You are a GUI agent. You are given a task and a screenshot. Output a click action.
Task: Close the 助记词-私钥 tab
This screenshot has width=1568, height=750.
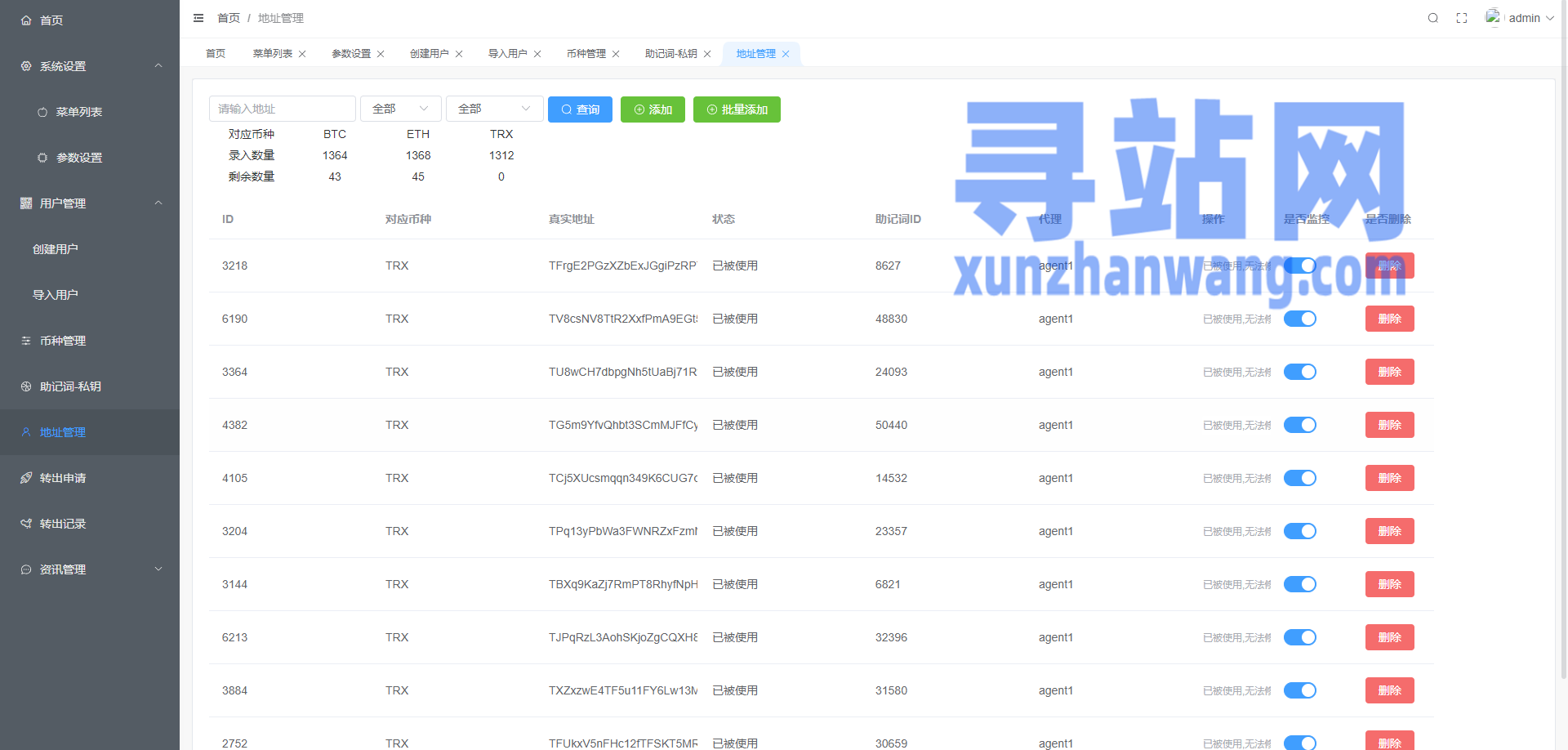707,54
